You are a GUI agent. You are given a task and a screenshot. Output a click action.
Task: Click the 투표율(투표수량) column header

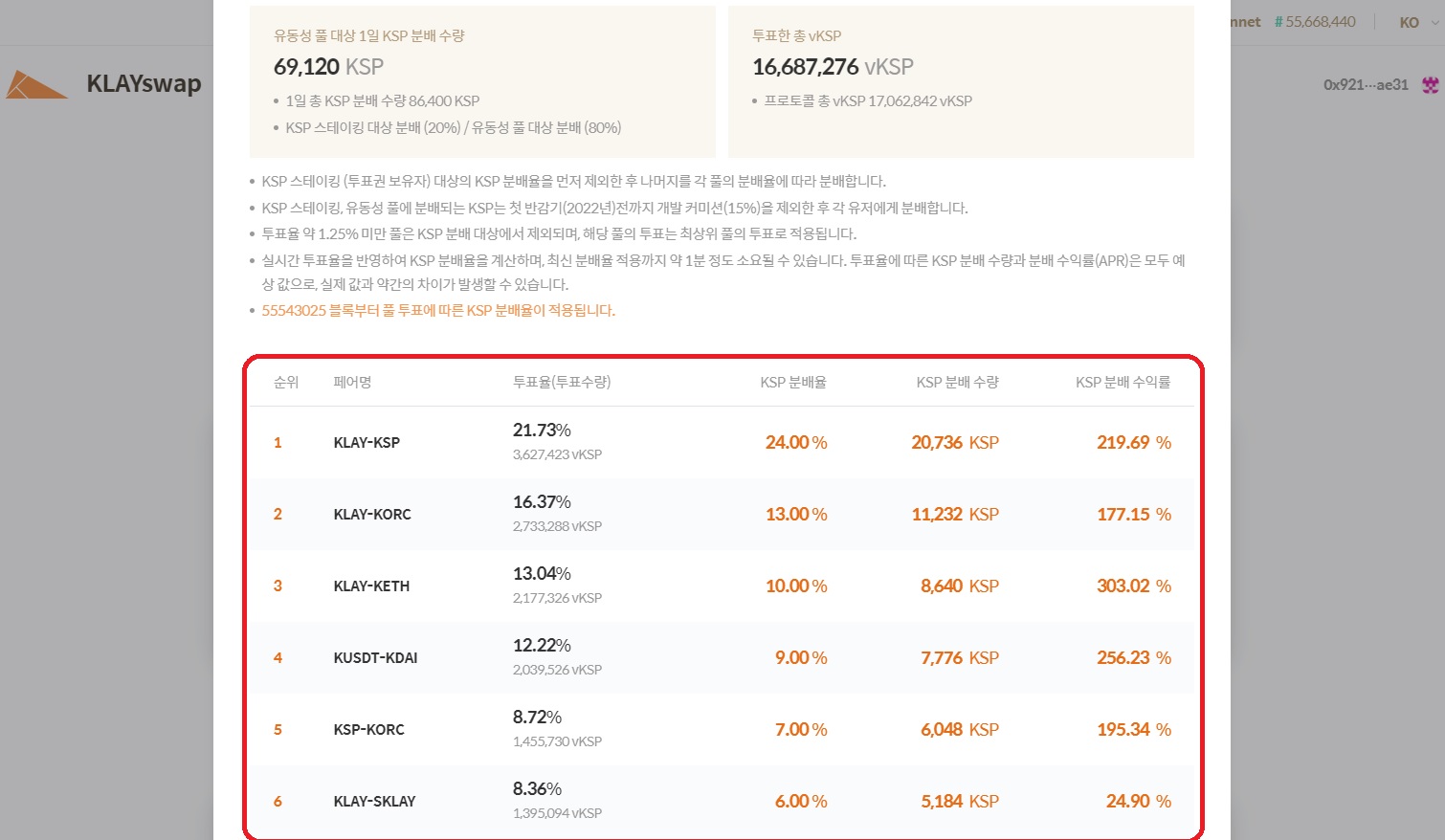tap(562, 382)
